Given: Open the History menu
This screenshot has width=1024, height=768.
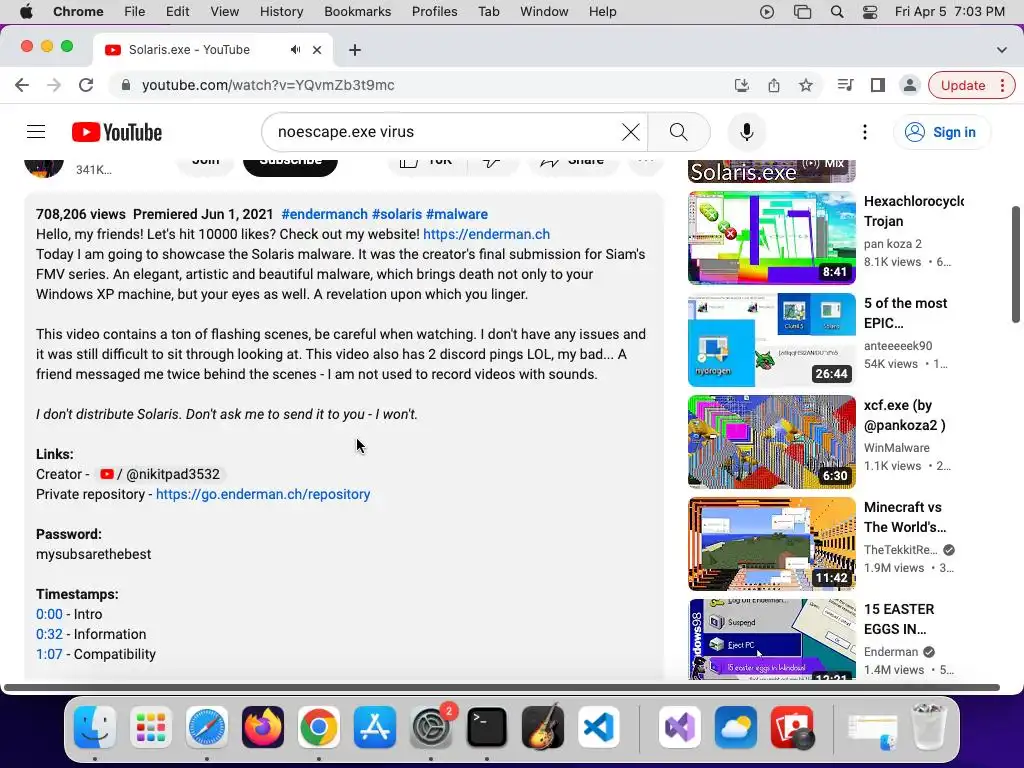Looking at the screenshot, I should coord(281,12).
